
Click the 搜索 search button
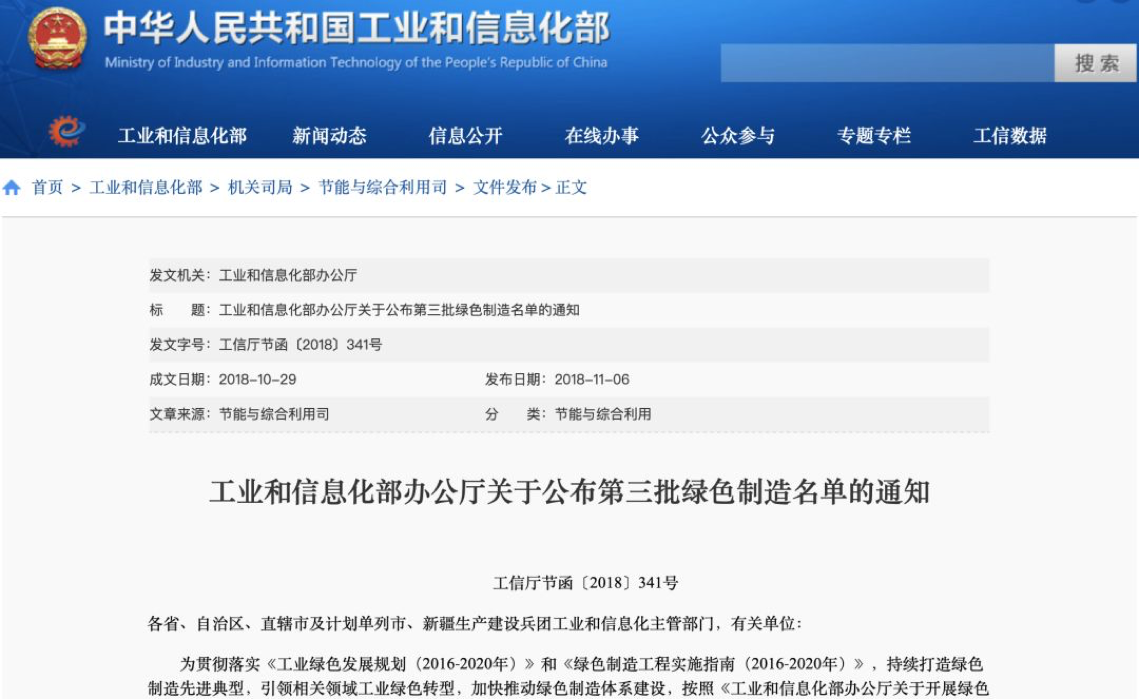[1095, 63]
